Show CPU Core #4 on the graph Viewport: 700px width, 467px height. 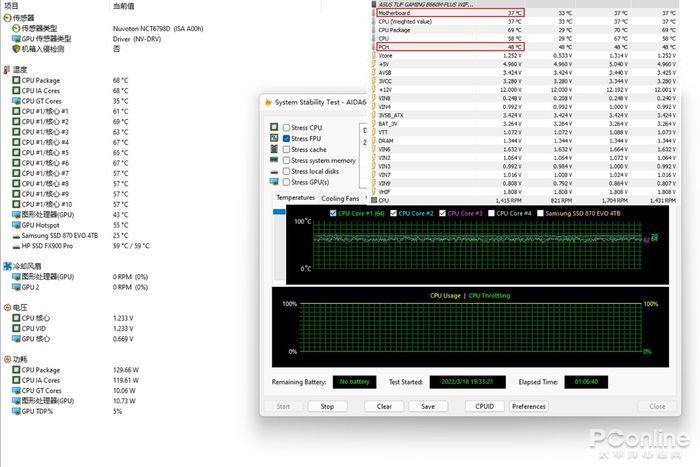pos(492,213)
